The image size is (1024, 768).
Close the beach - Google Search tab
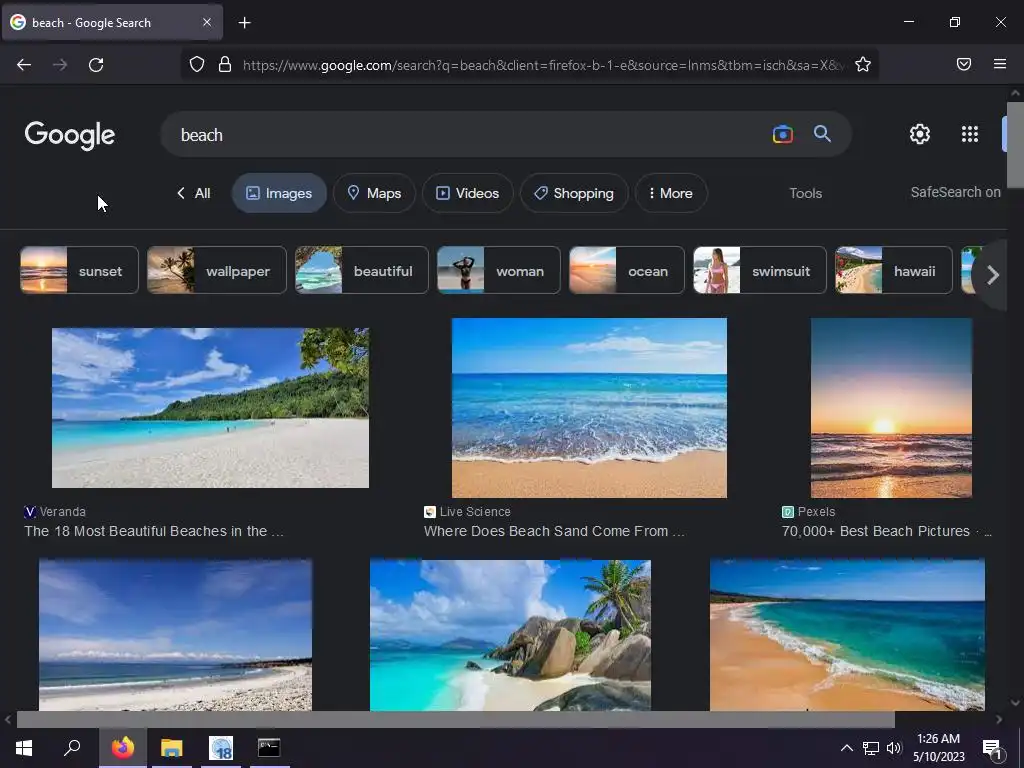[x=207, y=22]
